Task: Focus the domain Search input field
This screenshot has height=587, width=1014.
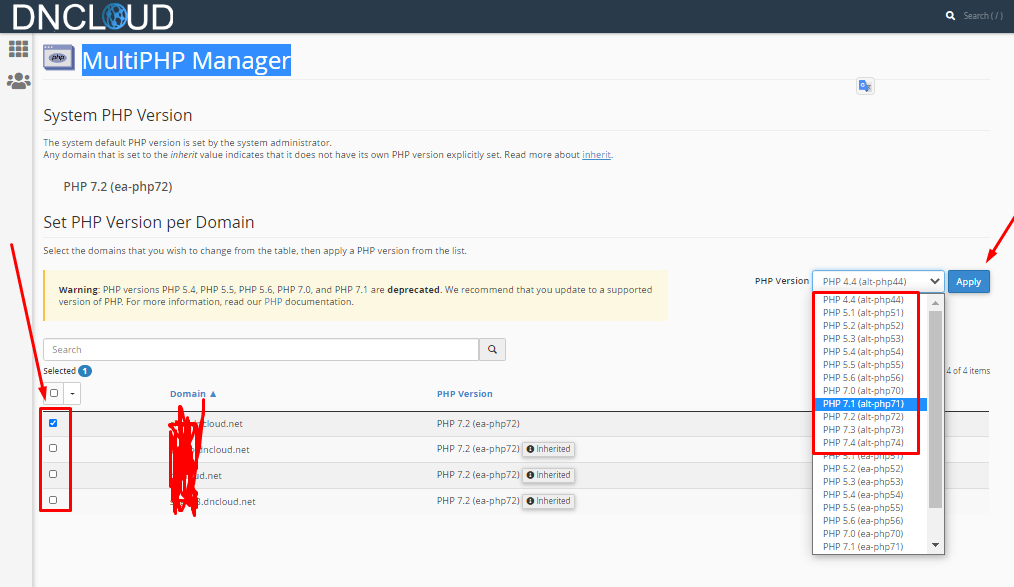Action: click(261, 349)
